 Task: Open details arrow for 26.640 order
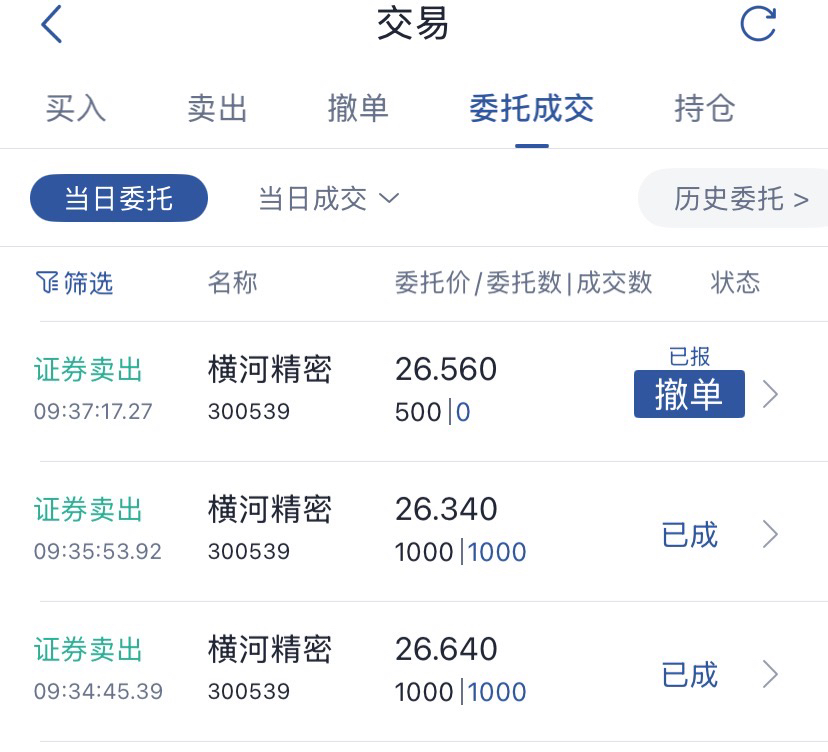click(x=770, y=674)
